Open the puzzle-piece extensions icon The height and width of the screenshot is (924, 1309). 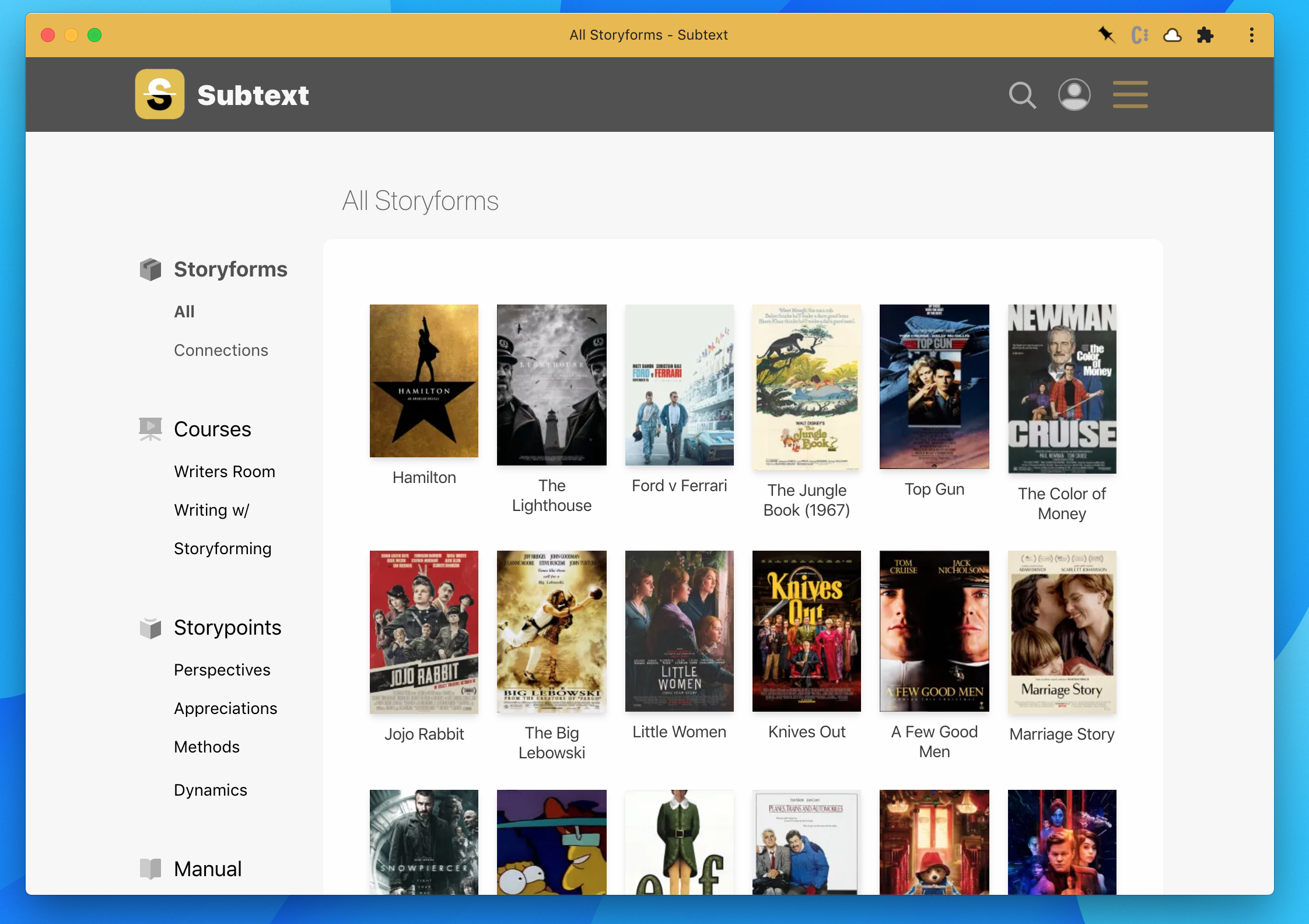tap(1205, 36)
